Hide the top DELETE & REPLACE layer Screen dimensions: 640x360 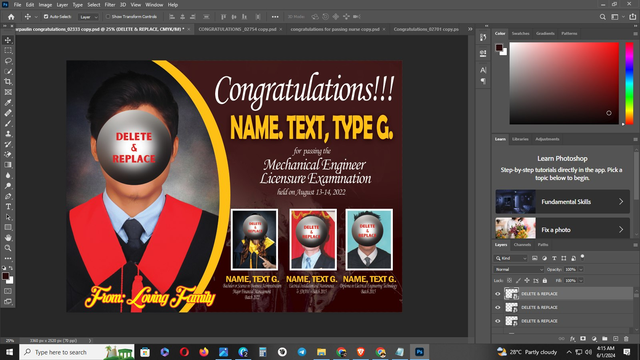(x=498, y=294)
